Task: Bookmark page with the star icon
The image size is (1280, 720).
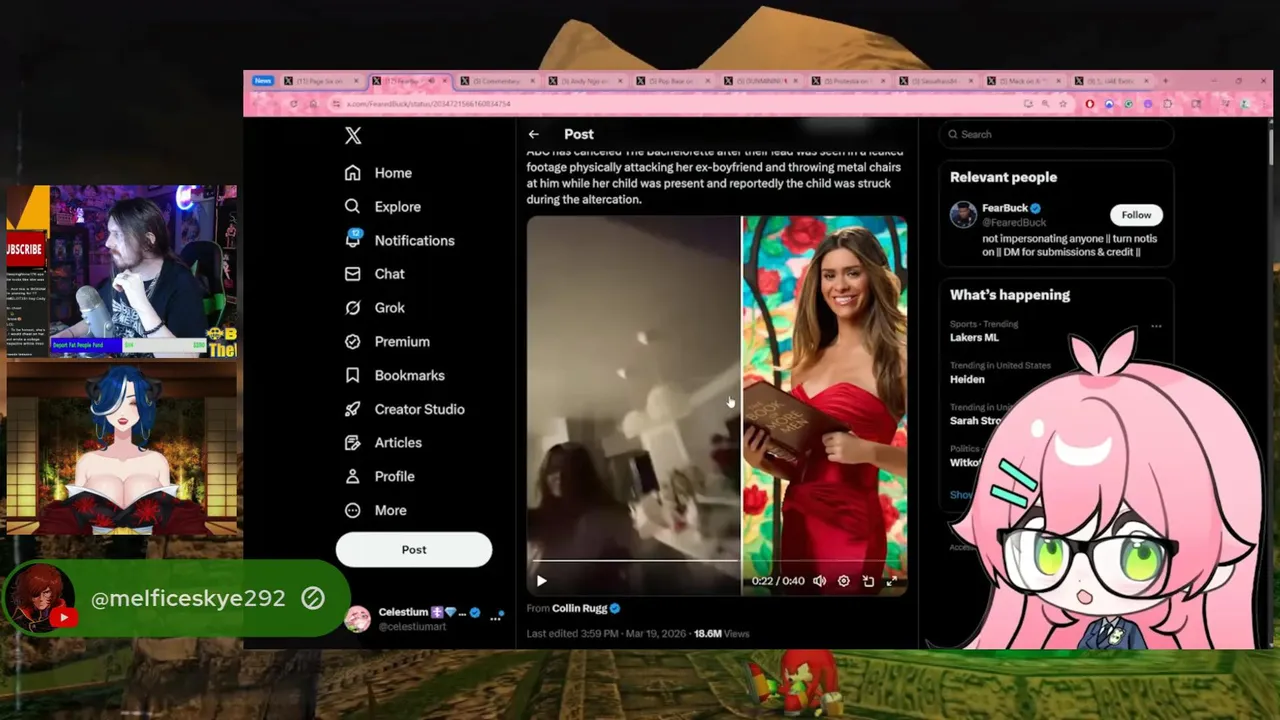Action: [x=1063, y=104]
